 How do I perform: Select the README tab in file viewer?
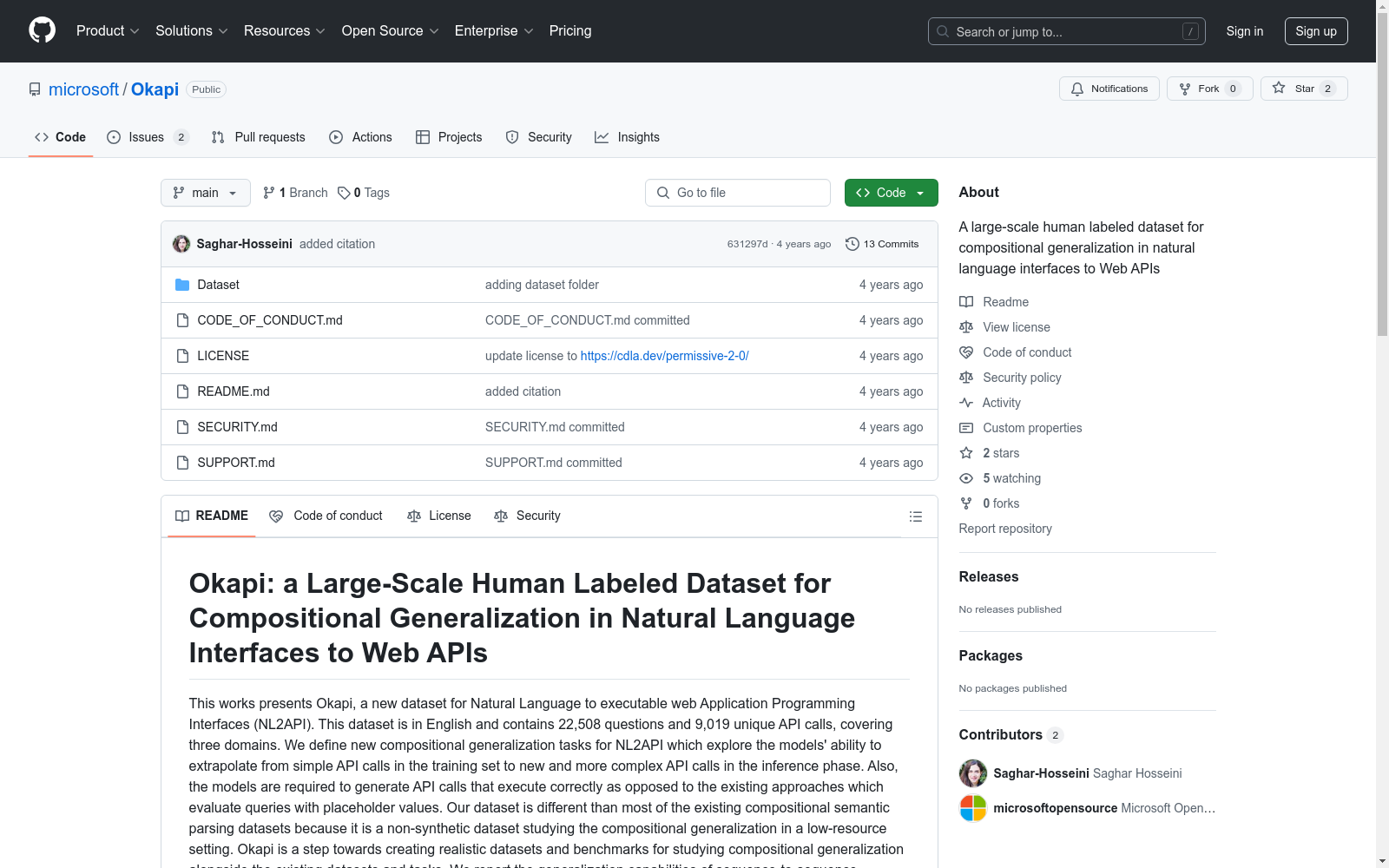pyautogui.click(x=212, y=516)
